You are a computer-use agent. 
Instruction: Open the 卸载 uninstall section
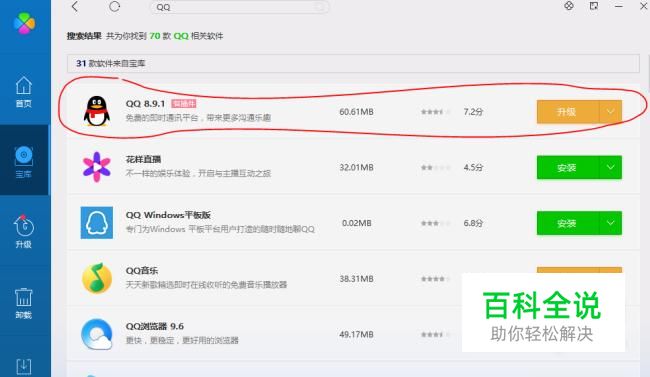point(24,304)
